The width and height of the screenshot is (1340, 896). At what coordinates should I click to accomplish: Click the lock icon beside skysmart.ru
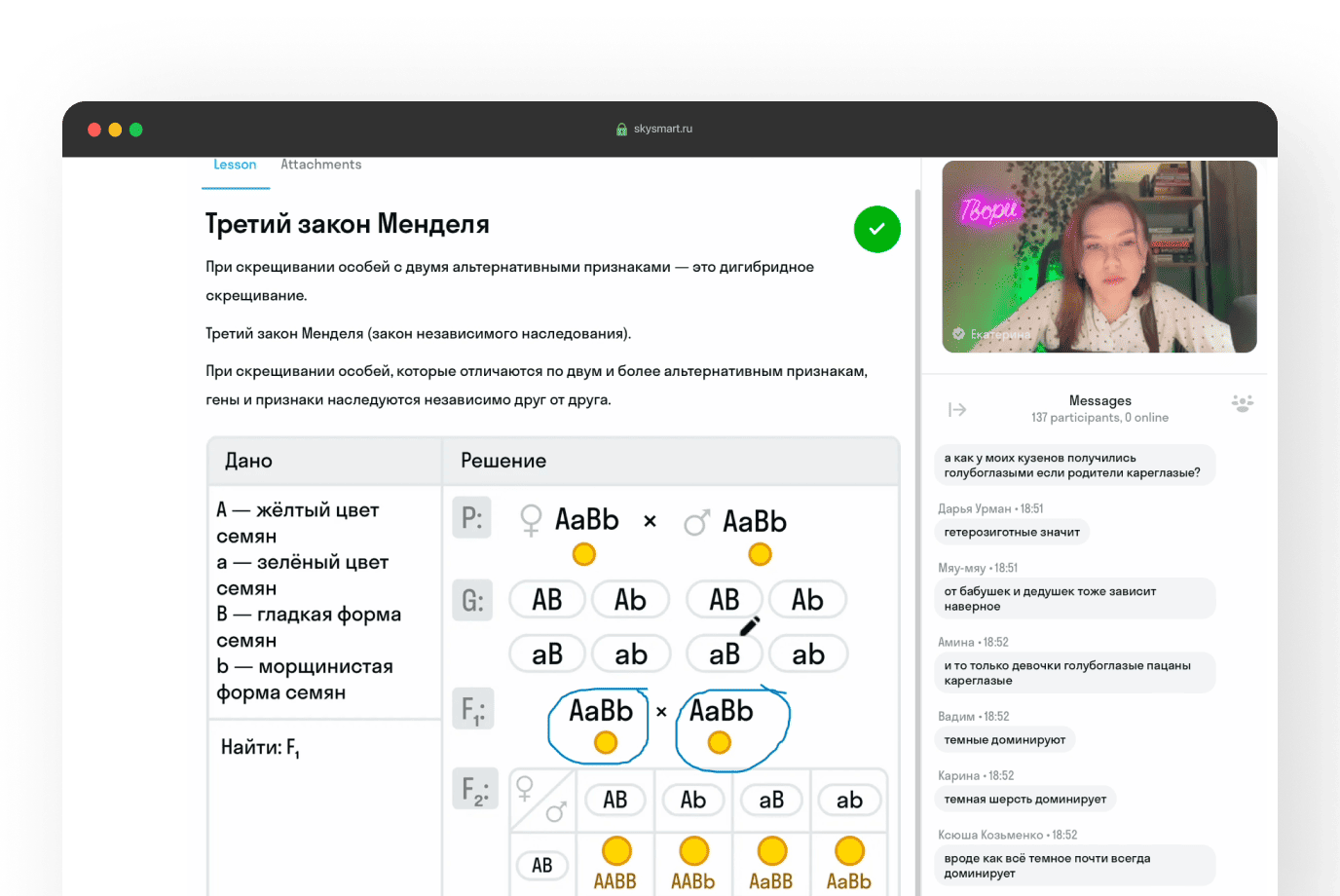tap(621, 130)
